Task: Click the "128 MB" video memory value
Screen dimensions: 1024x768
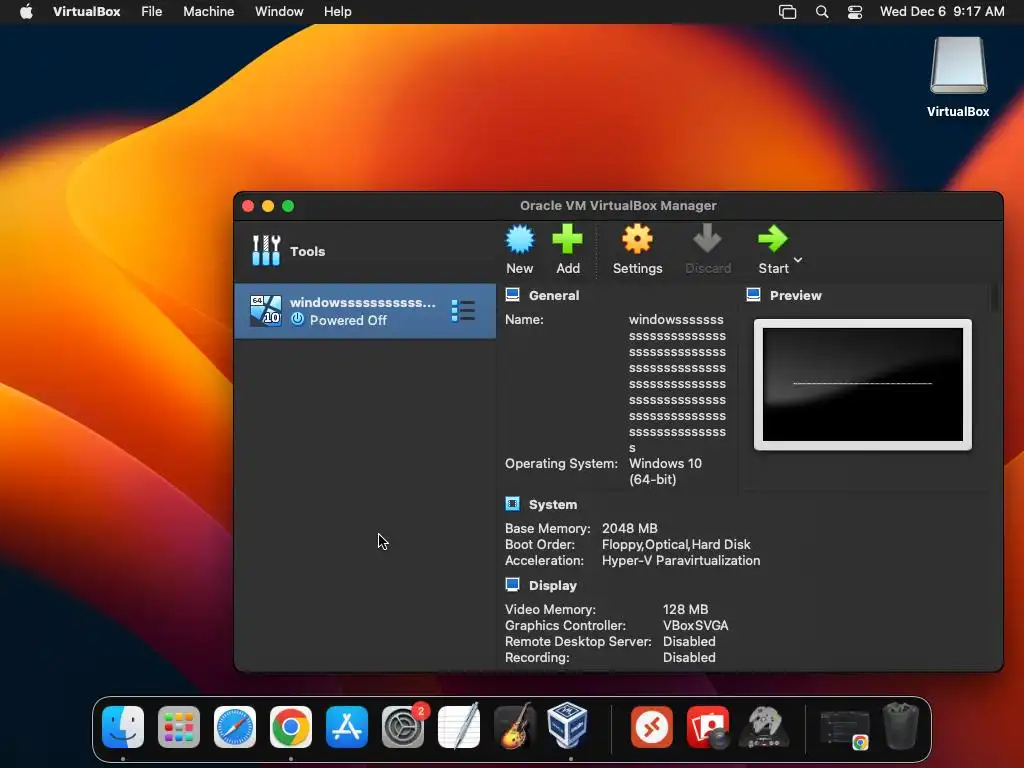Action: point(685,609)
